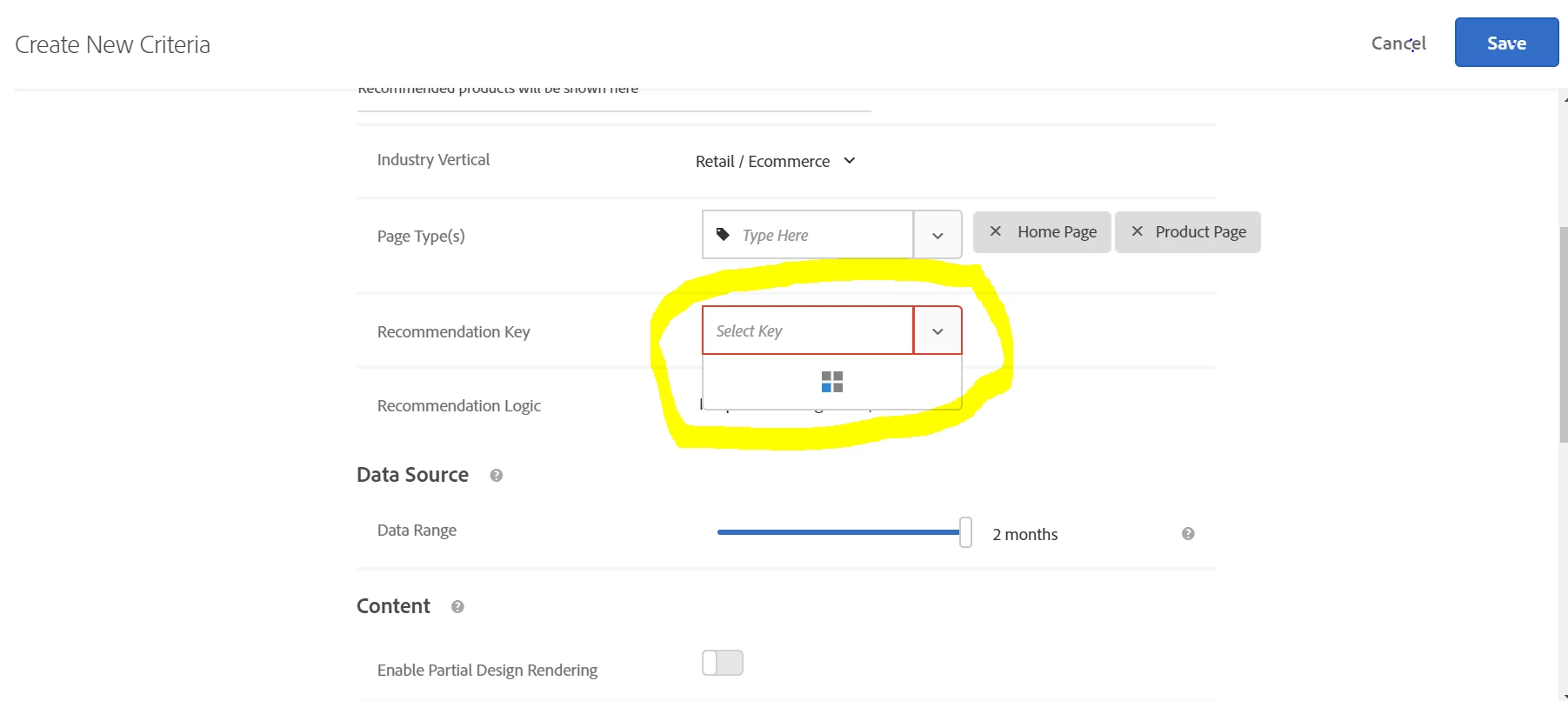Click the Create New Criteria title
This screenshot has height=701, width=1568.
112,44
